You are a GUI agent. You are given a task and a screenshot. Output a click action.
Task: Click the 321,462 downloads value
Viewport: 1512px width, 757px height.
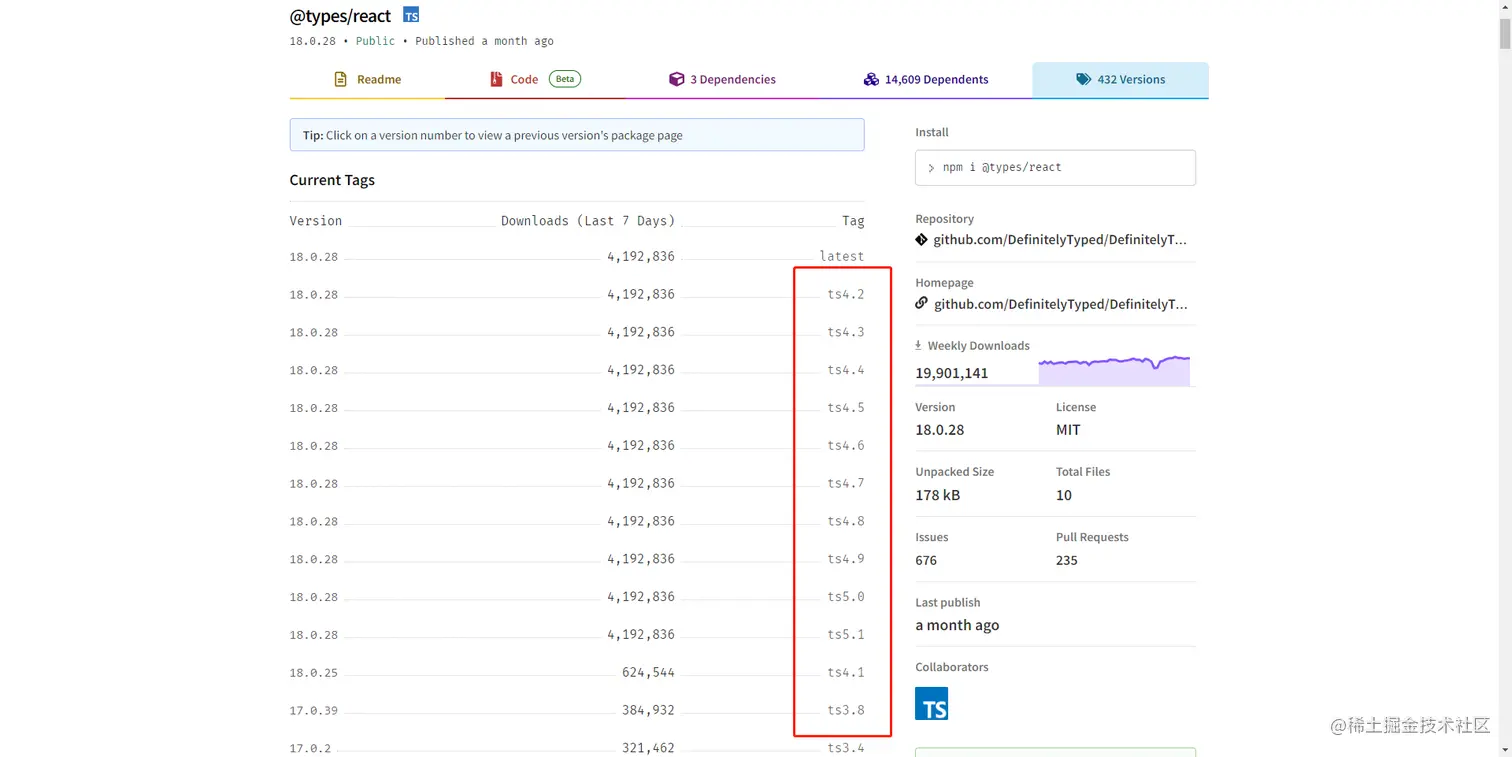[x=648, y=748]
